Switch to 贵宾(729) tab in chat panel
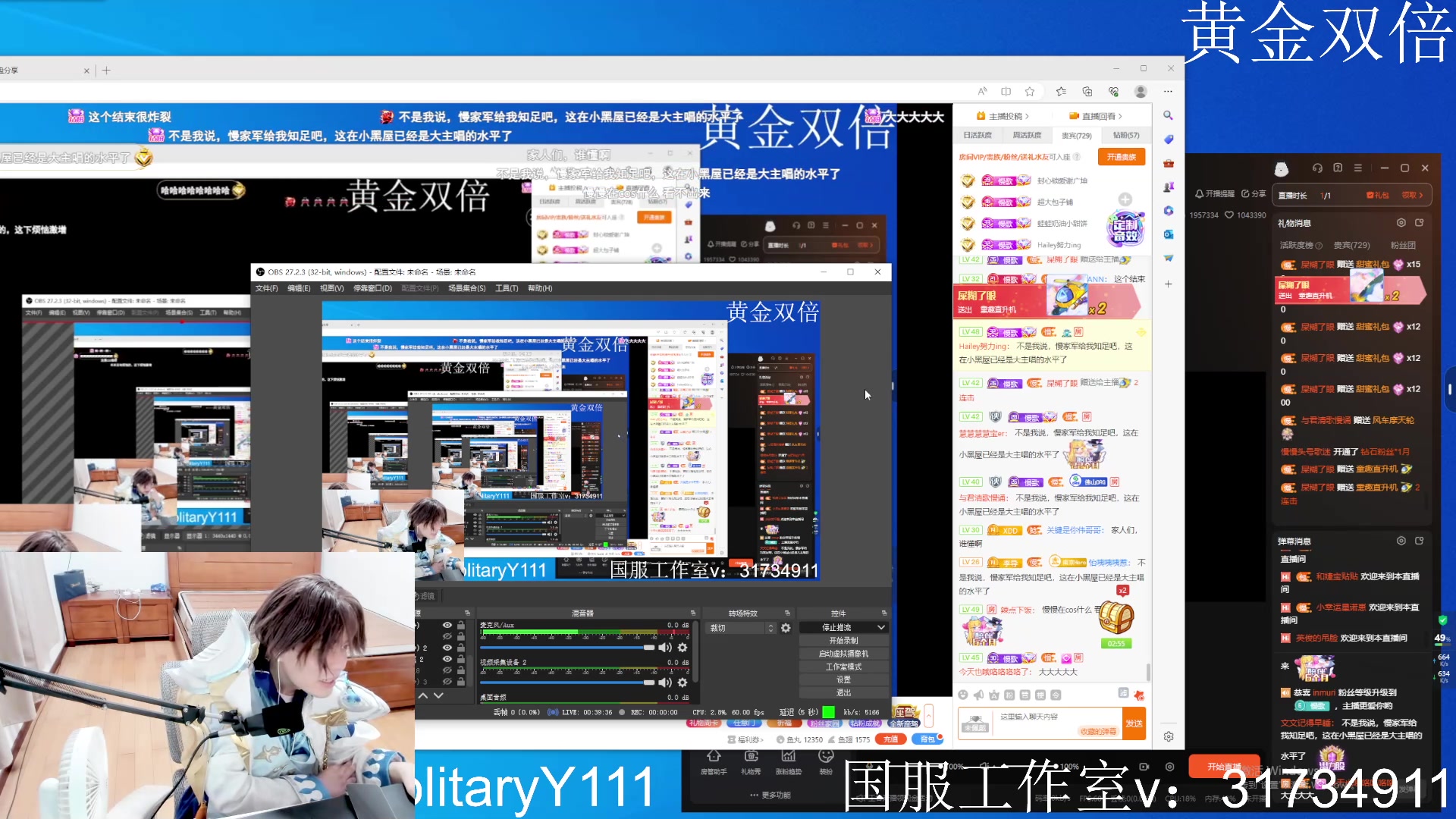The width and height of the screenshot is (1456, 819). [x=1076, y=135]
